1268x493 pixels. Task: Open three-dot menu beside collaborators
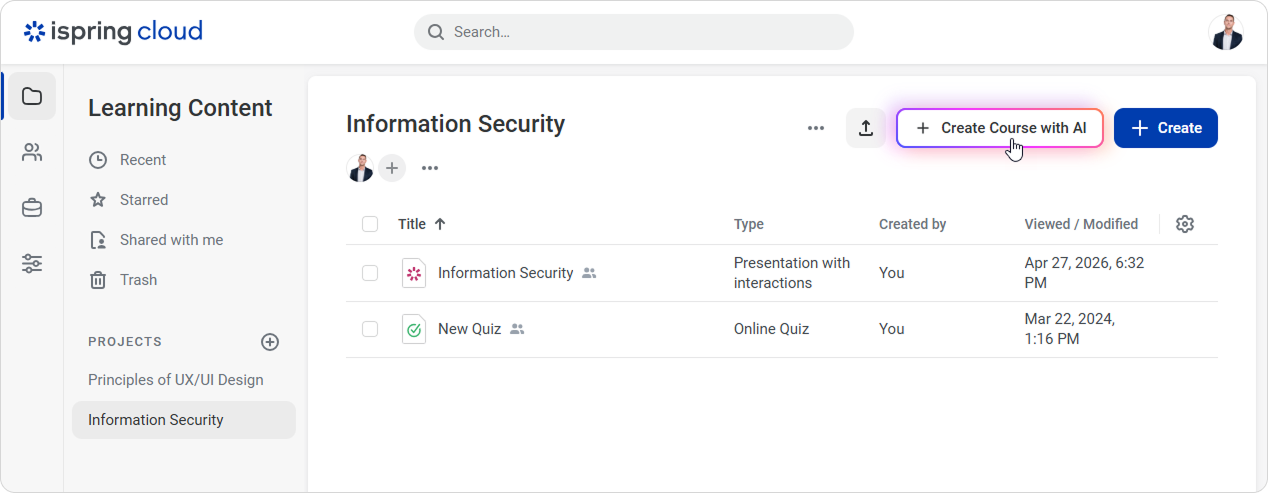(430, 168)
